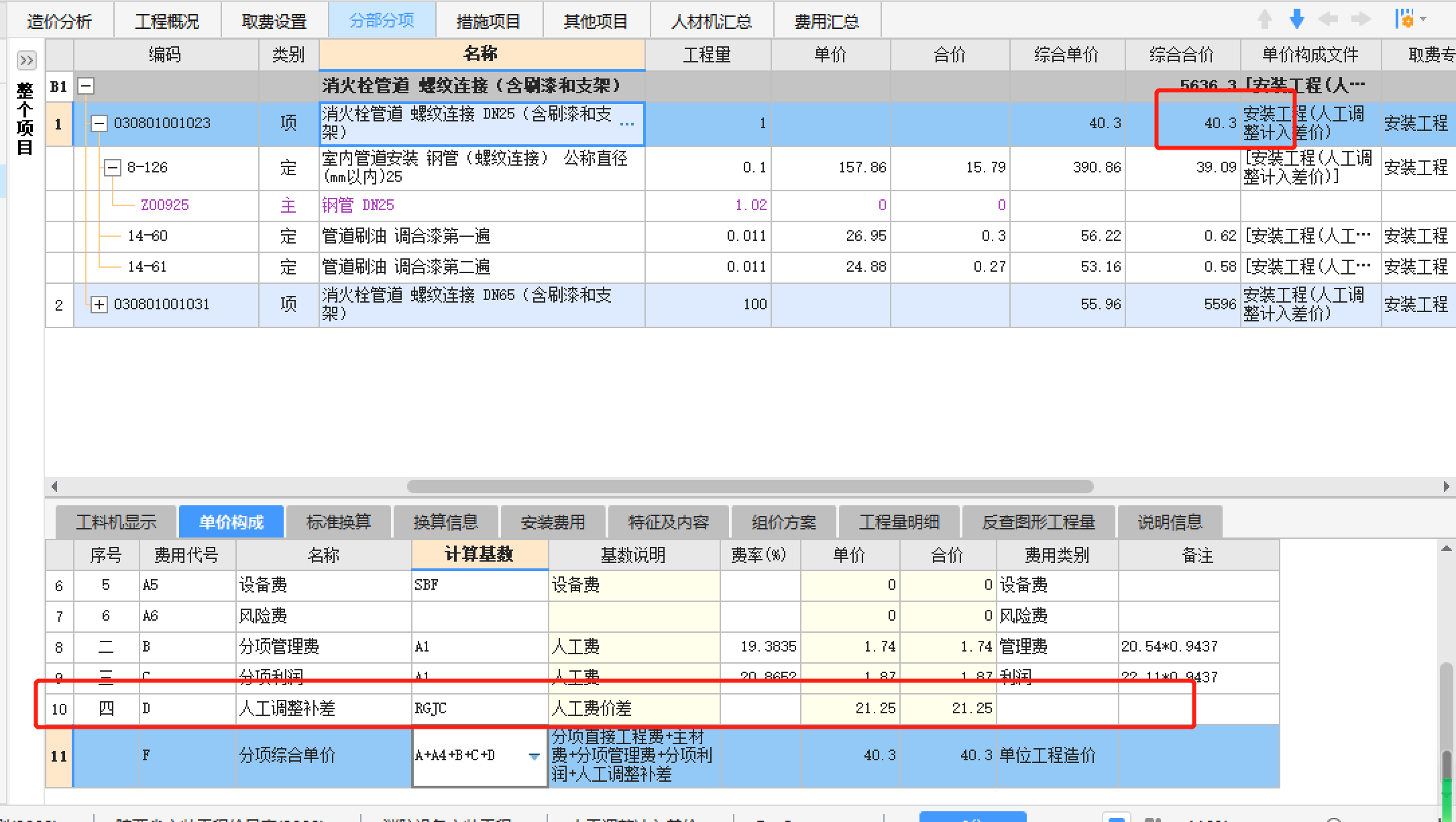Click the quantity 100 cell
1456x822 pixels.
pyautogui.click(x=708, y=305)
